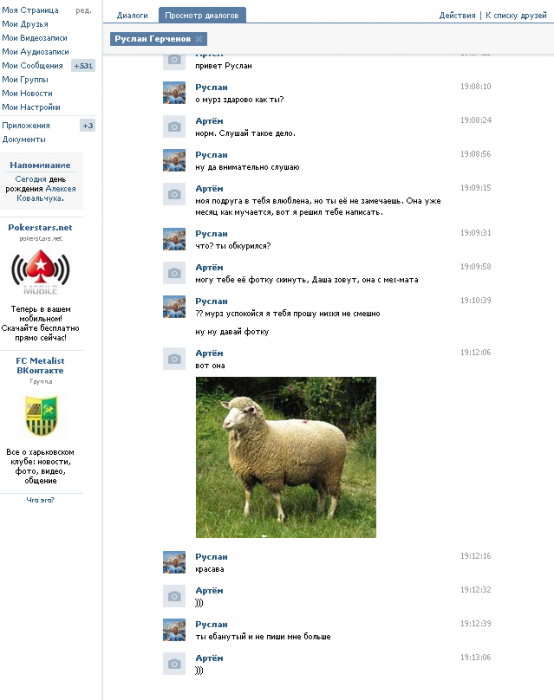Open the Действия actions menu
The image size is (554, 700).
pyautogui.click(x=457, y=15)
